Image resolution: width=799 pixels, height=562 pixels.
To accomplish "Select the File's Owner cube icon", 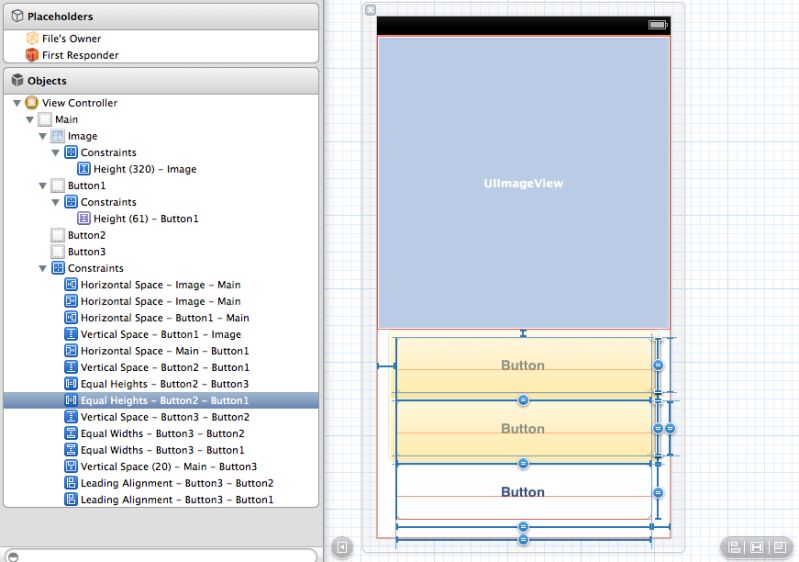I will 32,38.
